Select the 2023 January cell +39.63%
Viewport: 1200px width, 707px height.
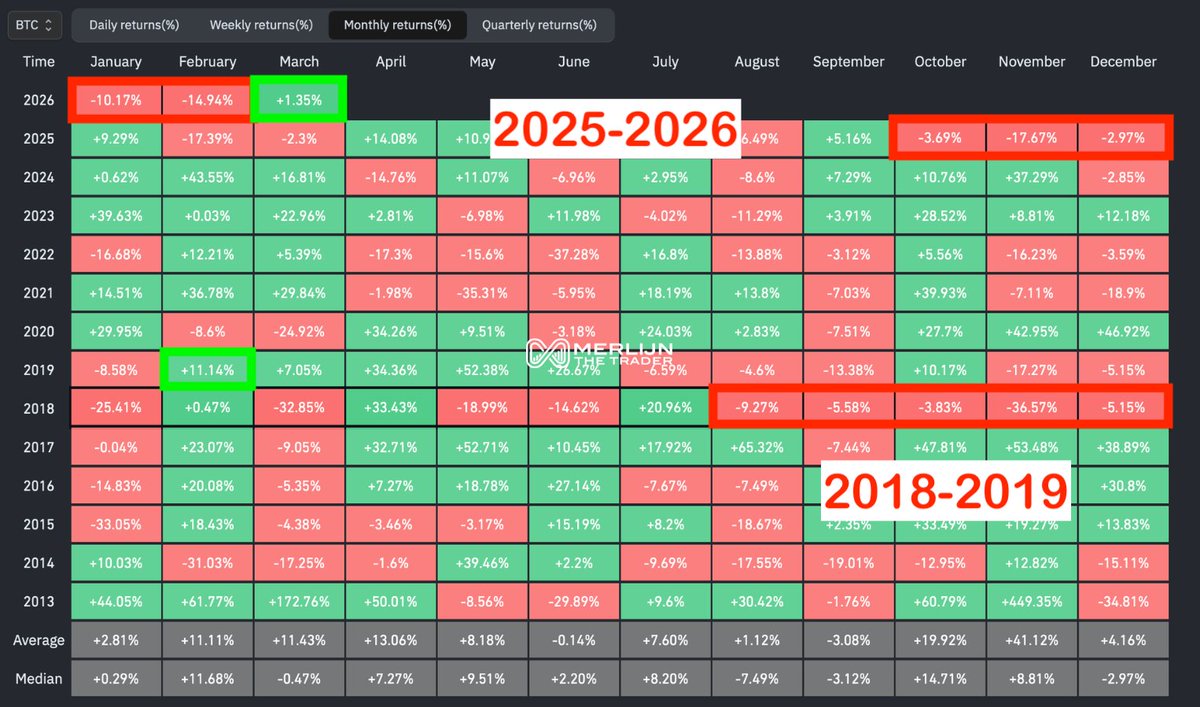[x=116, y=216]
